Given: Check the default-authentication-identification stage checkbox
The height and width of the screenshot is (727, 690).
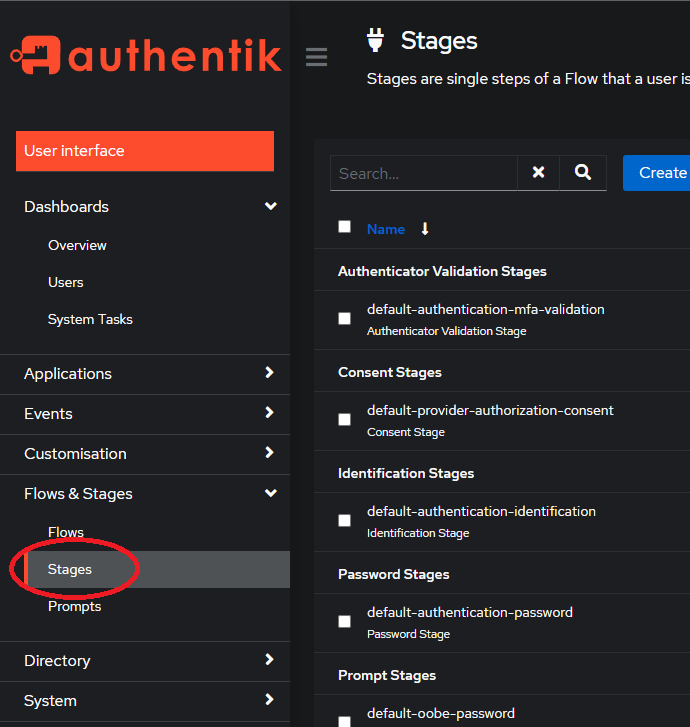Looking at the screenshot, I should click(x=345, y=521).
